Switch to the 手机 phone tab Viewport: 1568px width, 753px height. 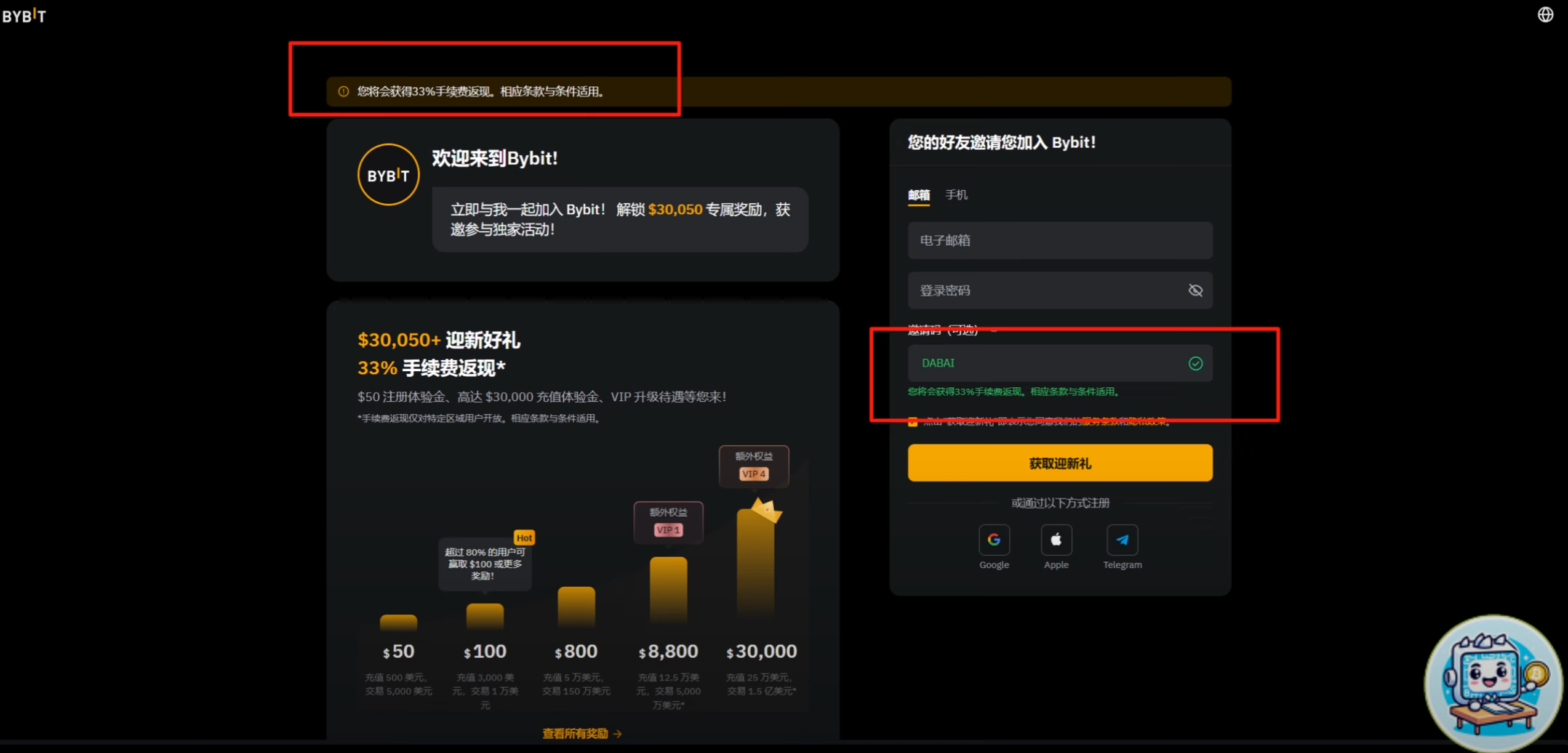[x=956, y=195]
